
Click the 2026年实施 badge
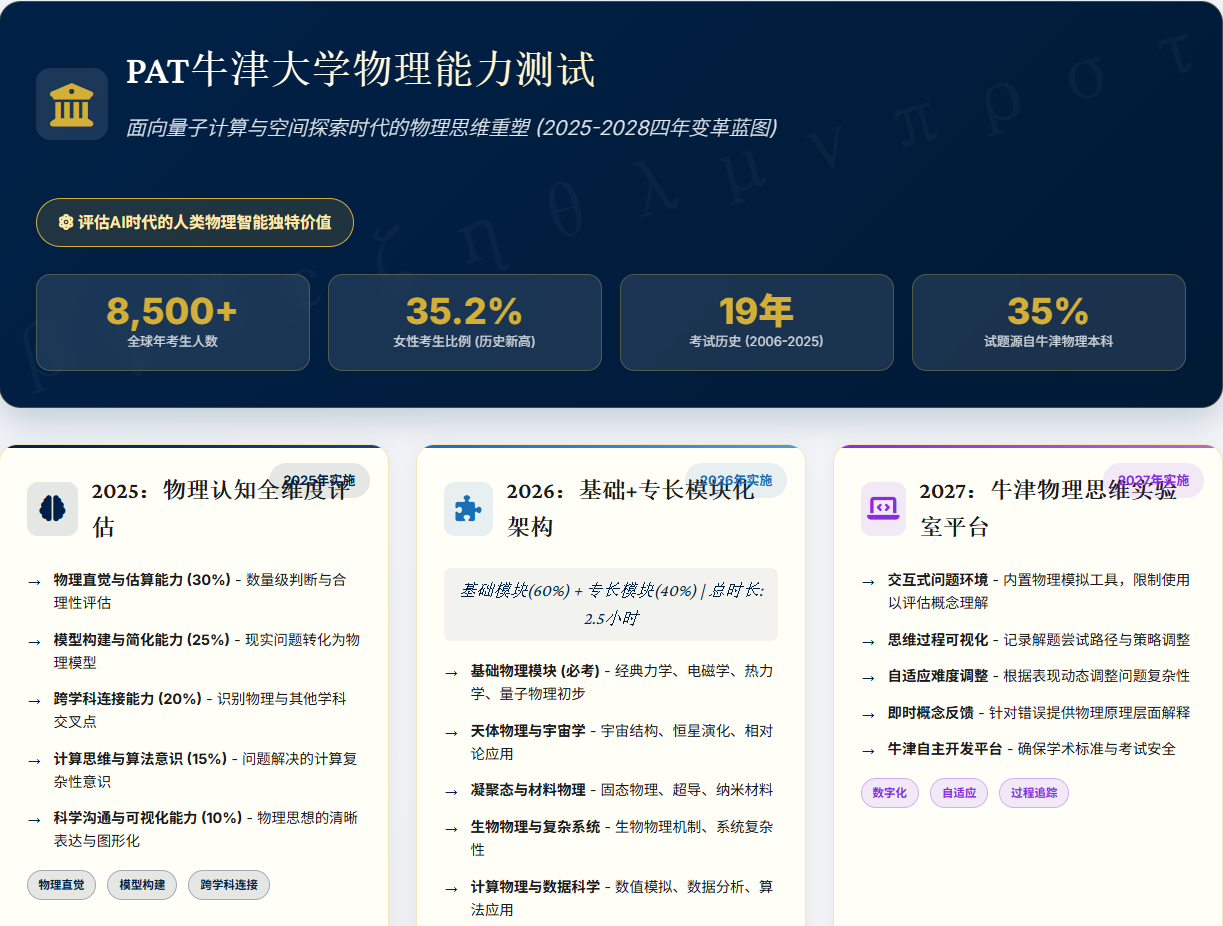[x=736, y=481]
